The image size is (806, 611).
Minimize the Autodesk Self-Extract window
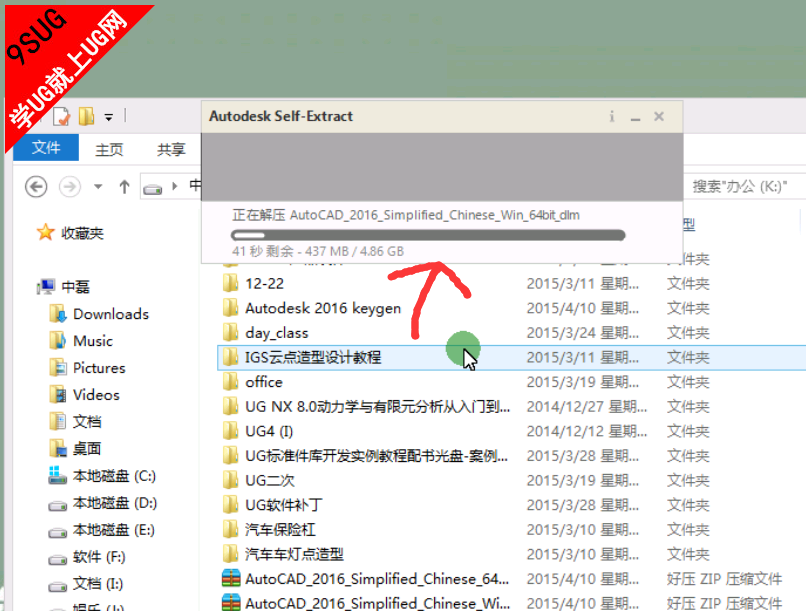point(635,118)
